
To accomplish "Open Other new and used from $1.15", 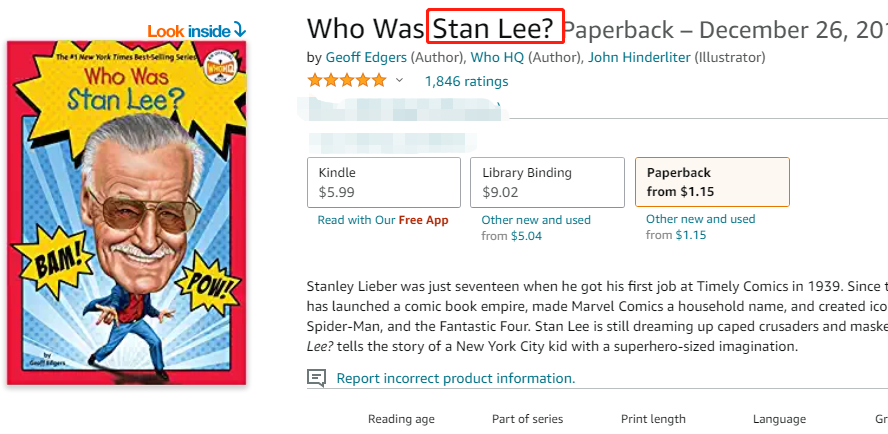I will pyautogui.click(x=700, y=219).
